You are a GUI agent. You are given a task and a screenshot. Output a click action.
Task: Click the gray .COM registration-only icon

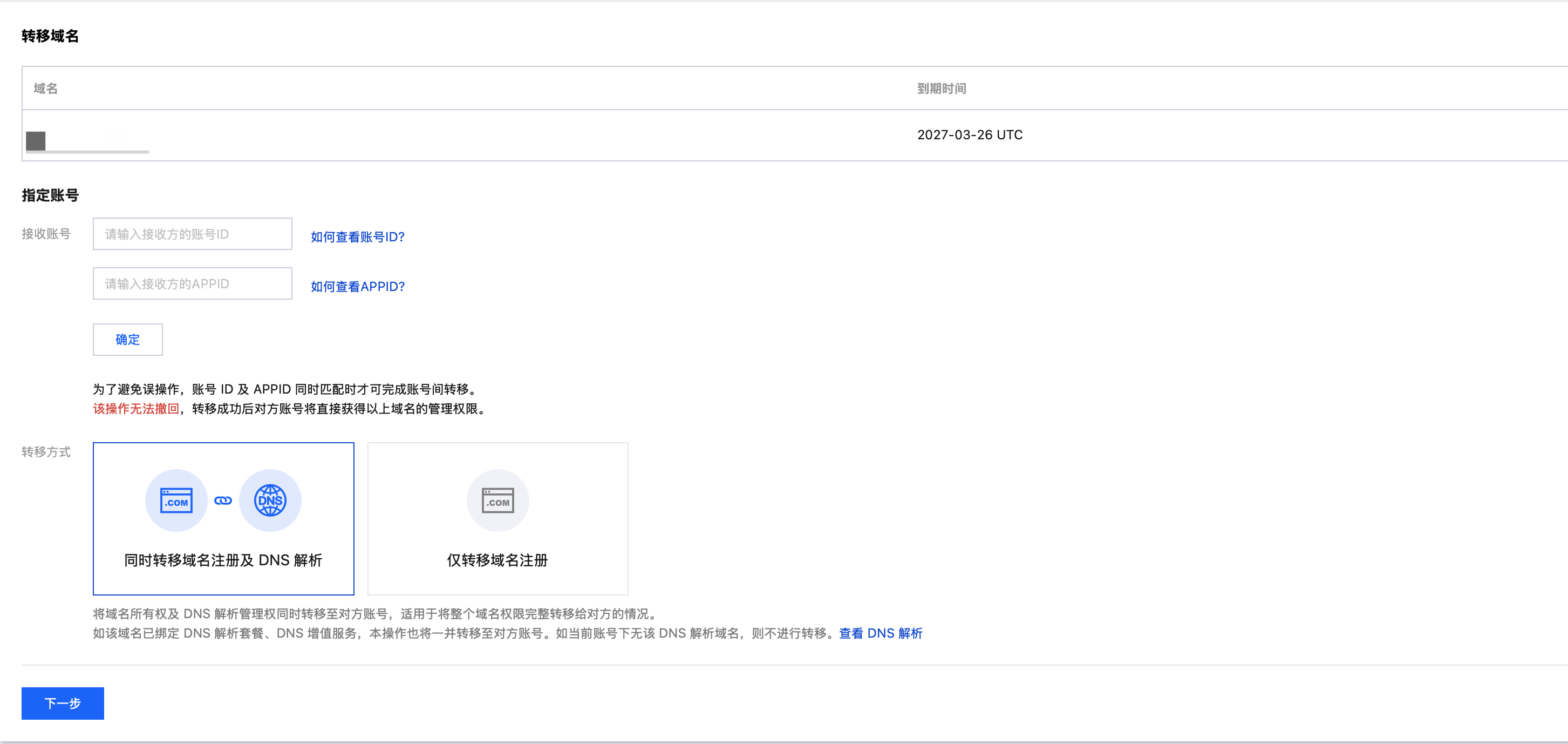tap(497, 500)
